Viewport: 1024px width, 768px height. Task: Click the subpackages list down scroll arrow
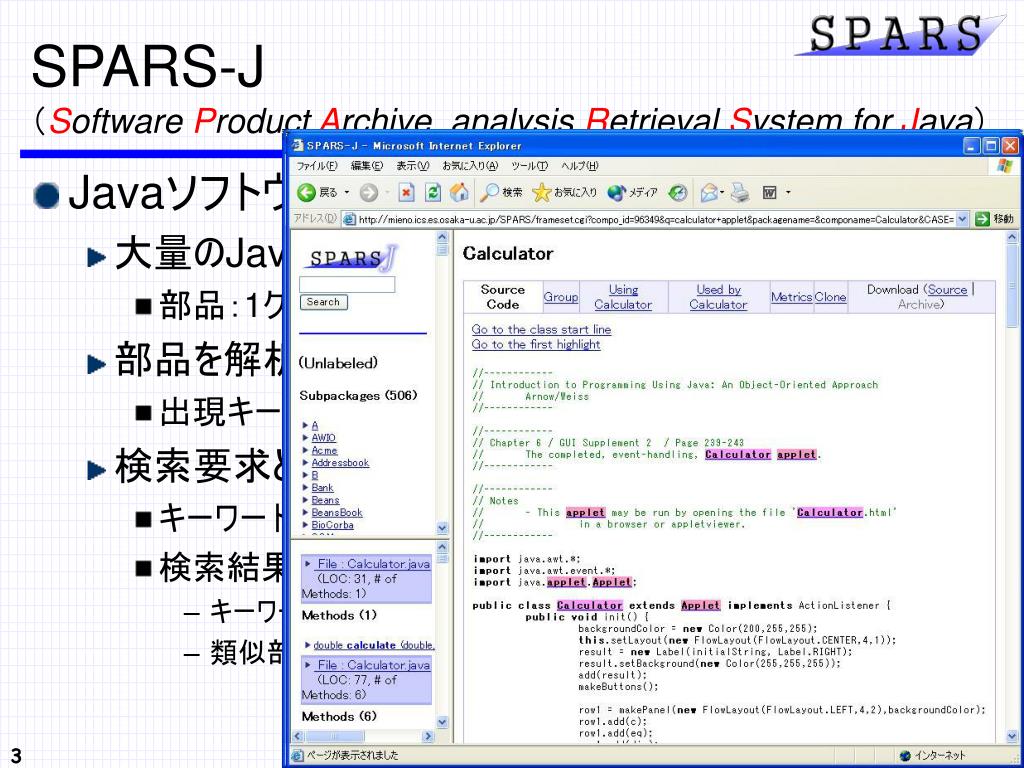click(442, 528)
